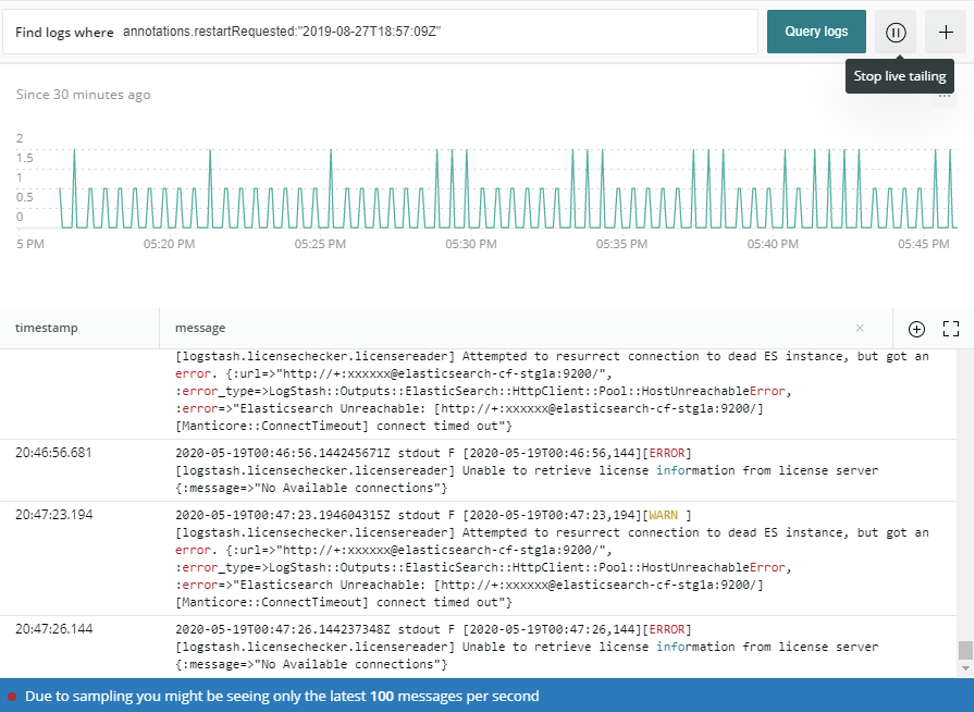This screenshot has height=712, width=974.
Task: Click the 05:35 PM chart axis label
Action: coord(622,244)
